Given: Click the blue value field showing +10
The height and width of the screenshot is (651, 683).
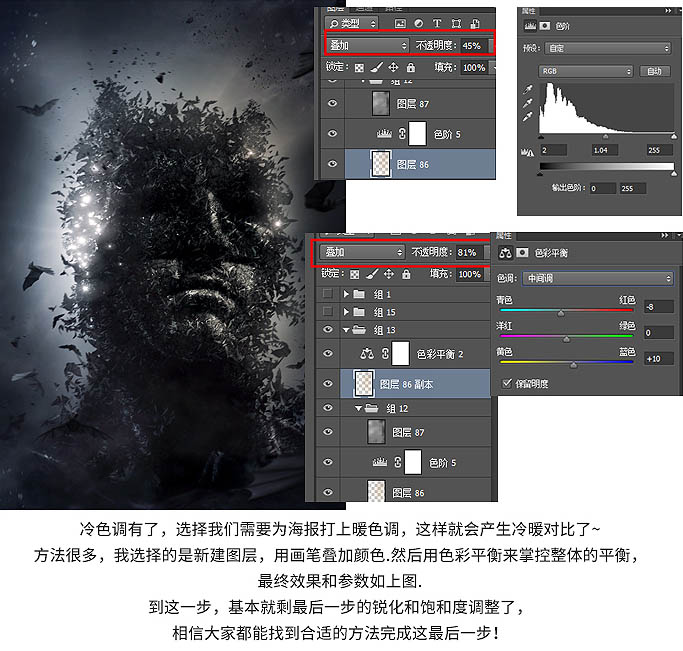Looking at the screenshot, I should 658,359.
